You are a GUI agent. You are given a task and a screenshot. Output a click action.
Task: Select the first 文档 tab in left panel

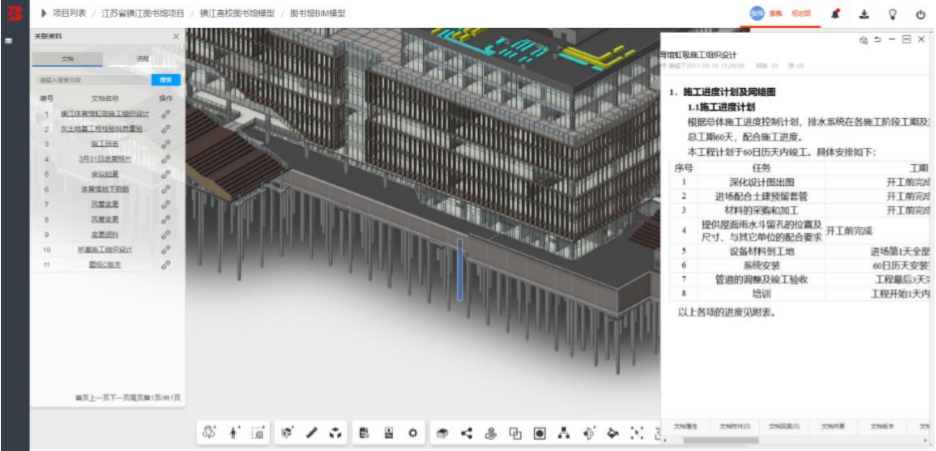67,59
